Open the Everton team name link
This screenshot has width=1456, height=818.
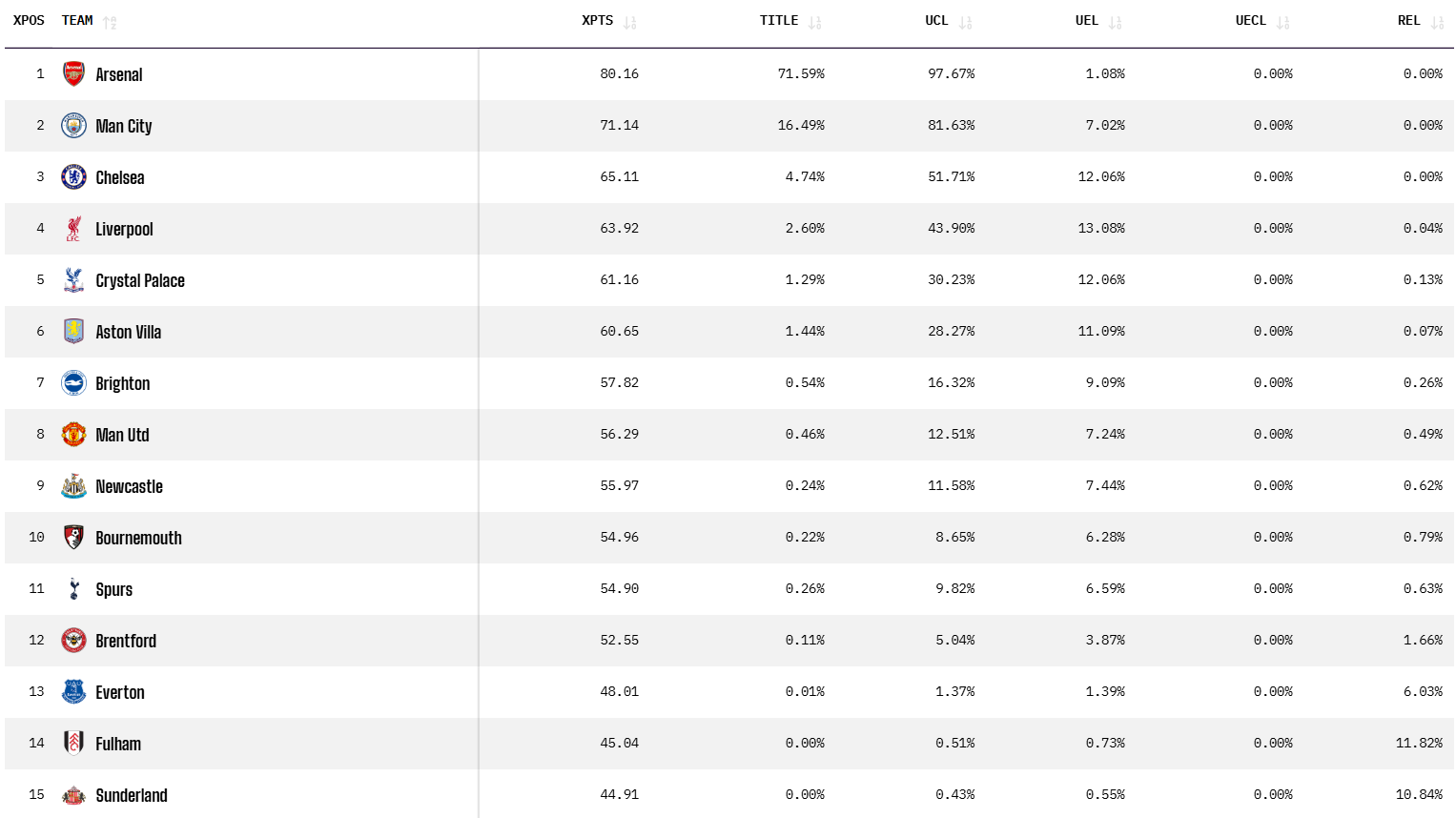point(120,692)
